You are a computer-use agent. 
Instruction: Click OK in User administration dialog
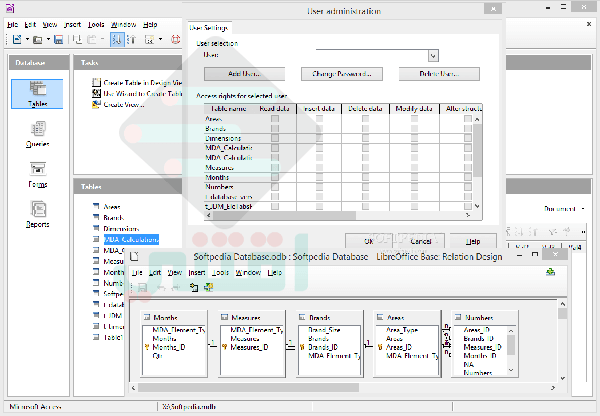368,241
